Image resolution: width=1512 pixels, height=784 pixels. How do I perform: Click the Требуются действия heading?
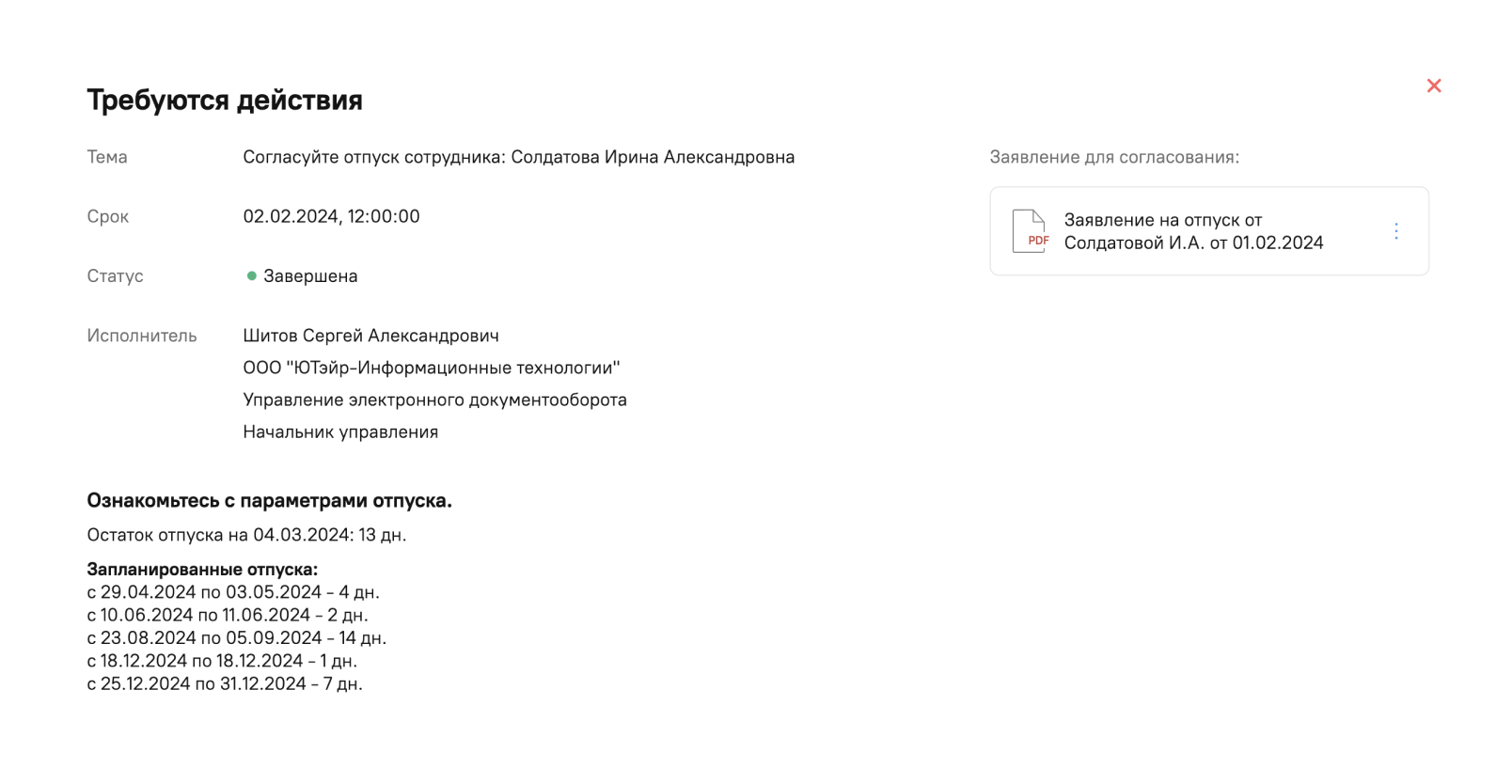(x=225, y=100)
